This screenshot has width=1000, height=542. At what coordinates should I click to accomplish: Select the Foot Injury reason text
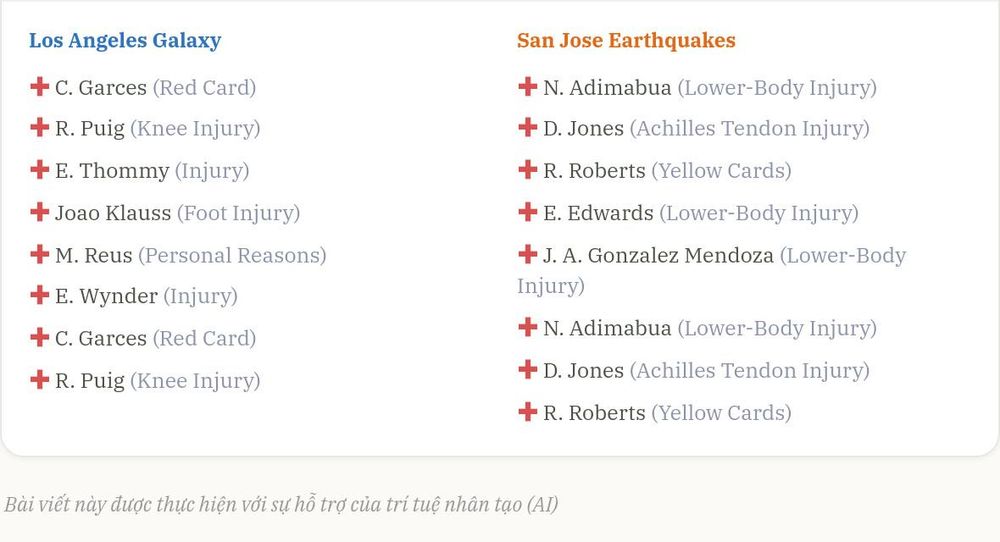(239, 214)
